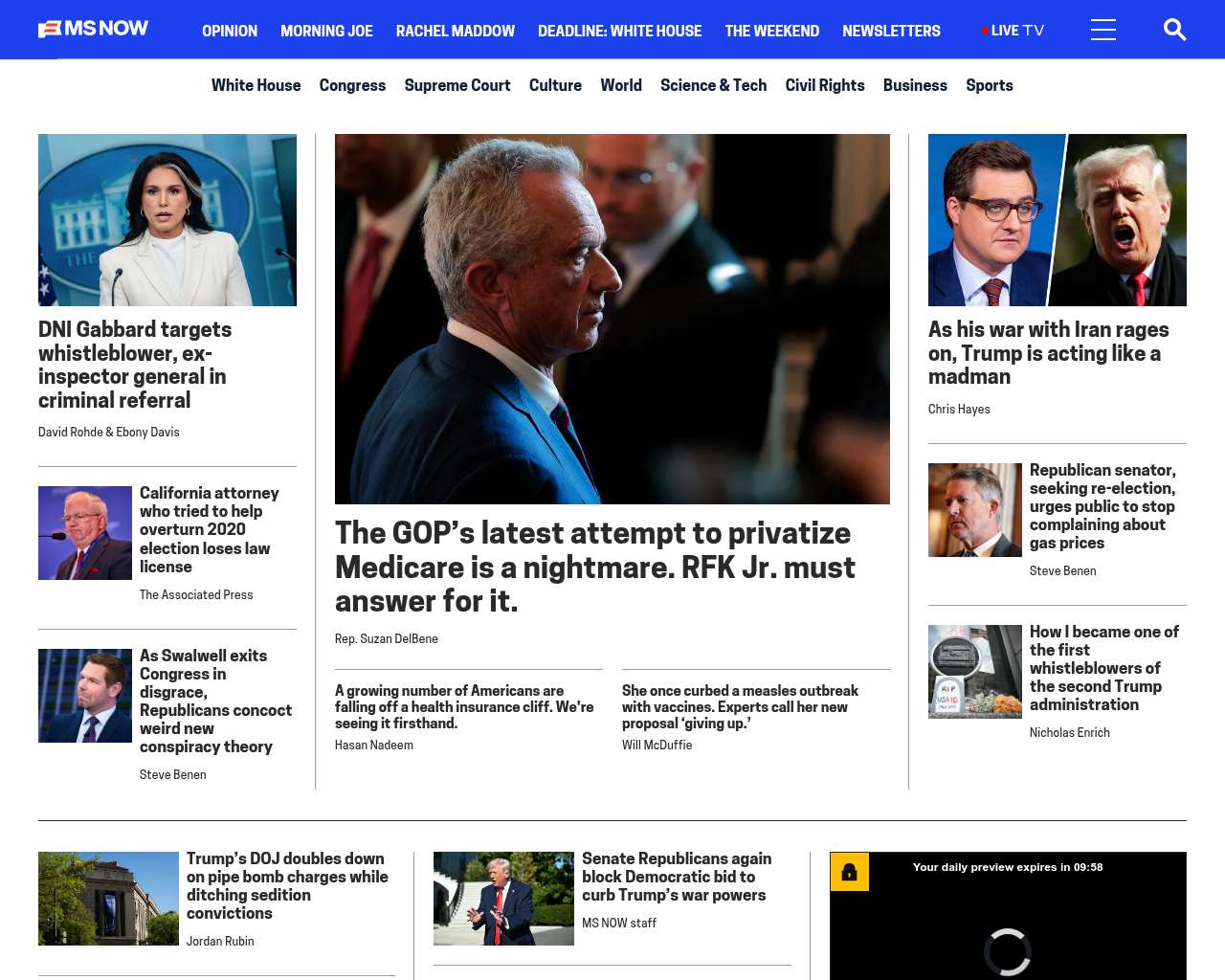The image size is (1225, 980).
Task: Click author name Chris Hayes
Action: [959, 409]
